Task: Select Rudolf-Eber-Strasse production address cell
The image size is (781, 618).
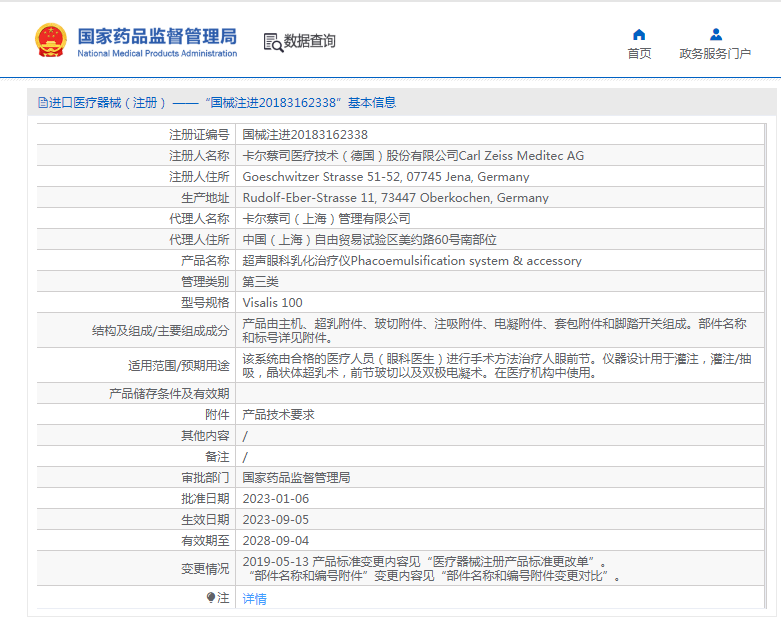Action: pos(500,197)
